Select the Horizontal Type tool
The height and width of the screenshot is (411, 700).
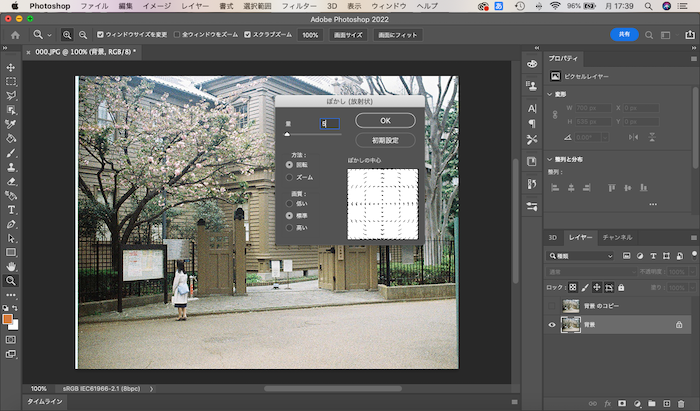(x=11, y=210)
